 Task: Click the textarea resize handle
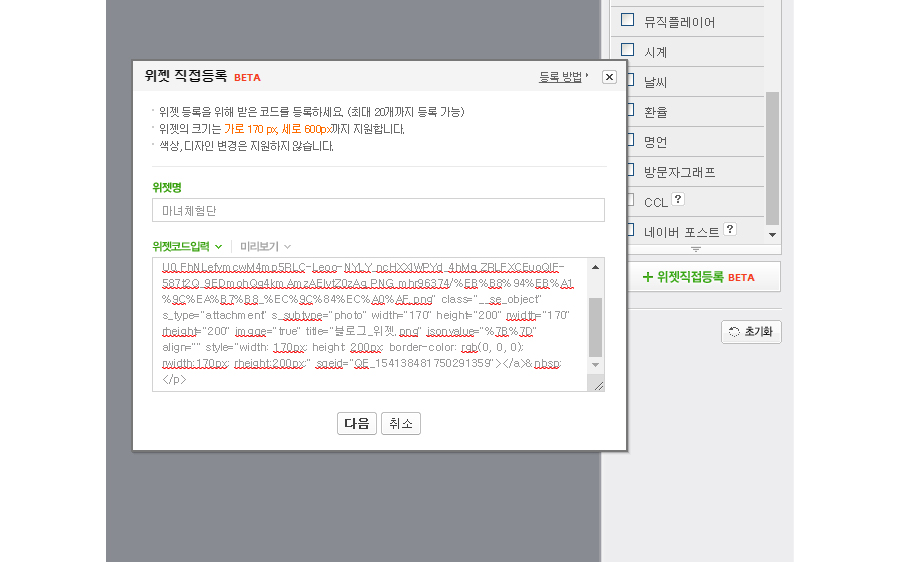pos(599,386)
